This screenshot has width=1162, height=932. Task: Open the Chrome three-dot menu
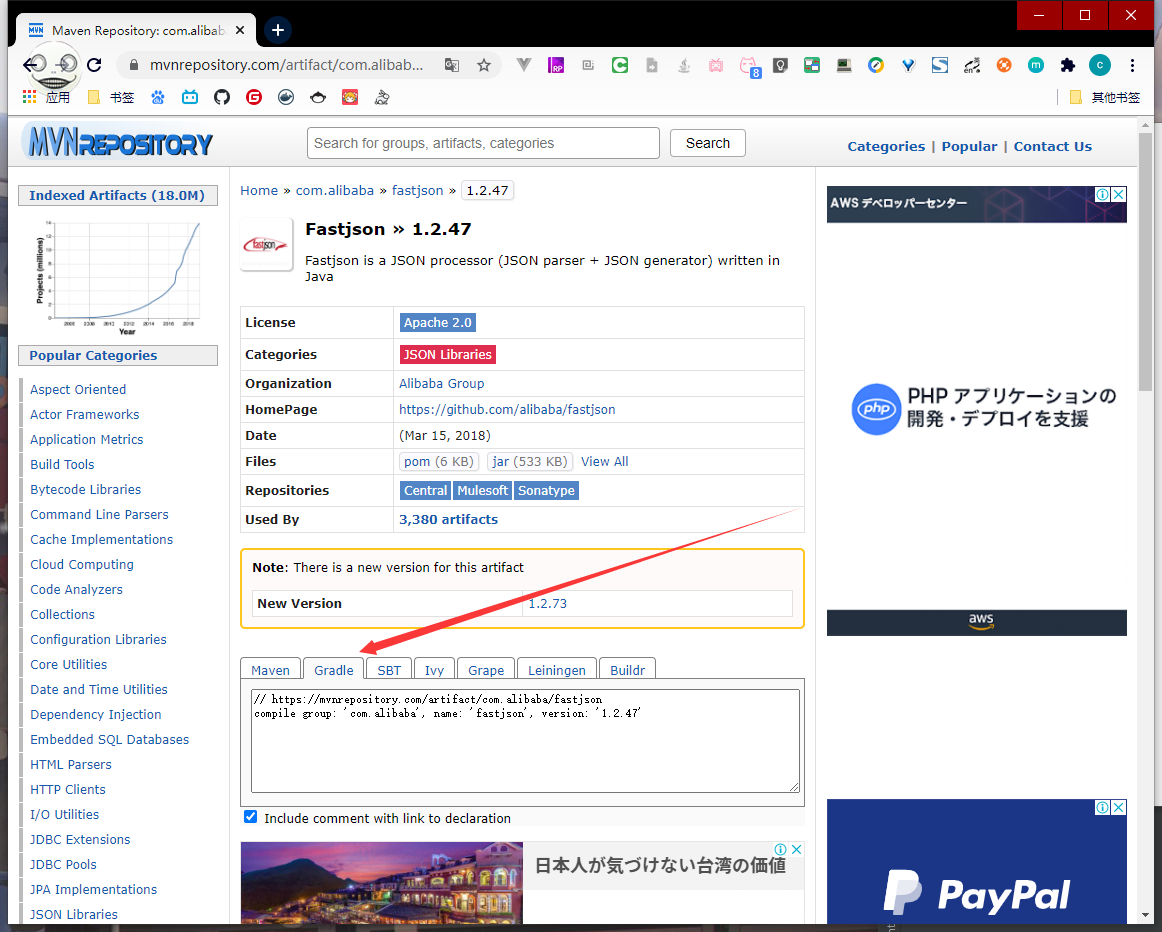tap(1132, 65)
